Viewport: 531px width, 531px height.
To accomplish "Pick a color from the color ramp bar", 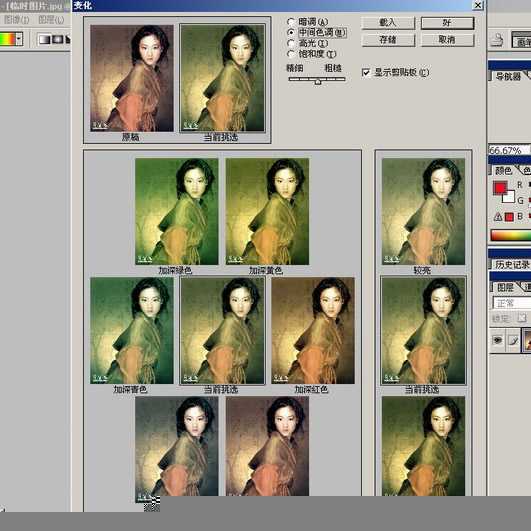I will click(x=511, y=235).
